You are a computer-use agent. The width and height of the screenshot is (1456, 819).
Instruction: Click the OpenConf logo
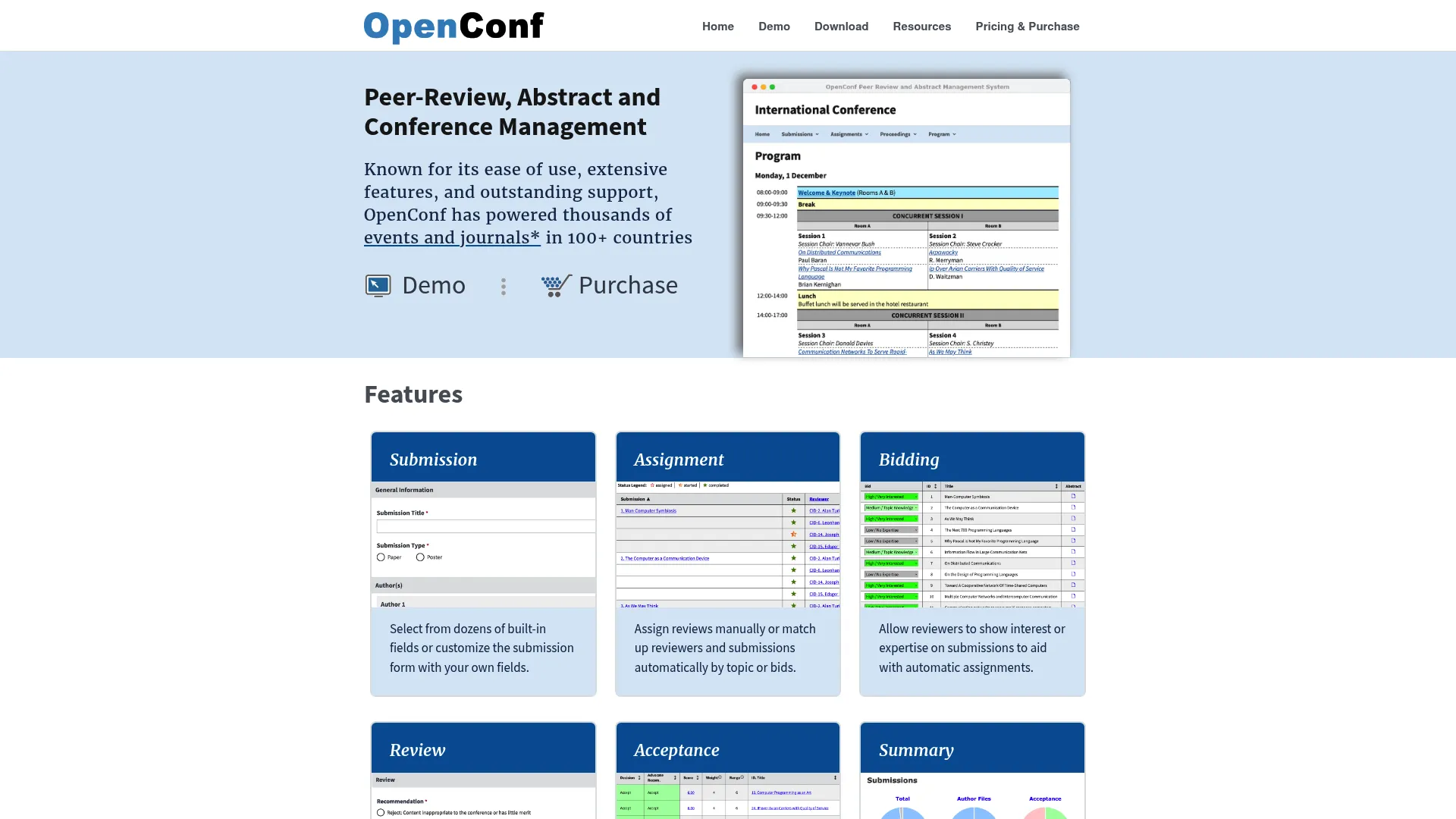(x=453, y=27)
